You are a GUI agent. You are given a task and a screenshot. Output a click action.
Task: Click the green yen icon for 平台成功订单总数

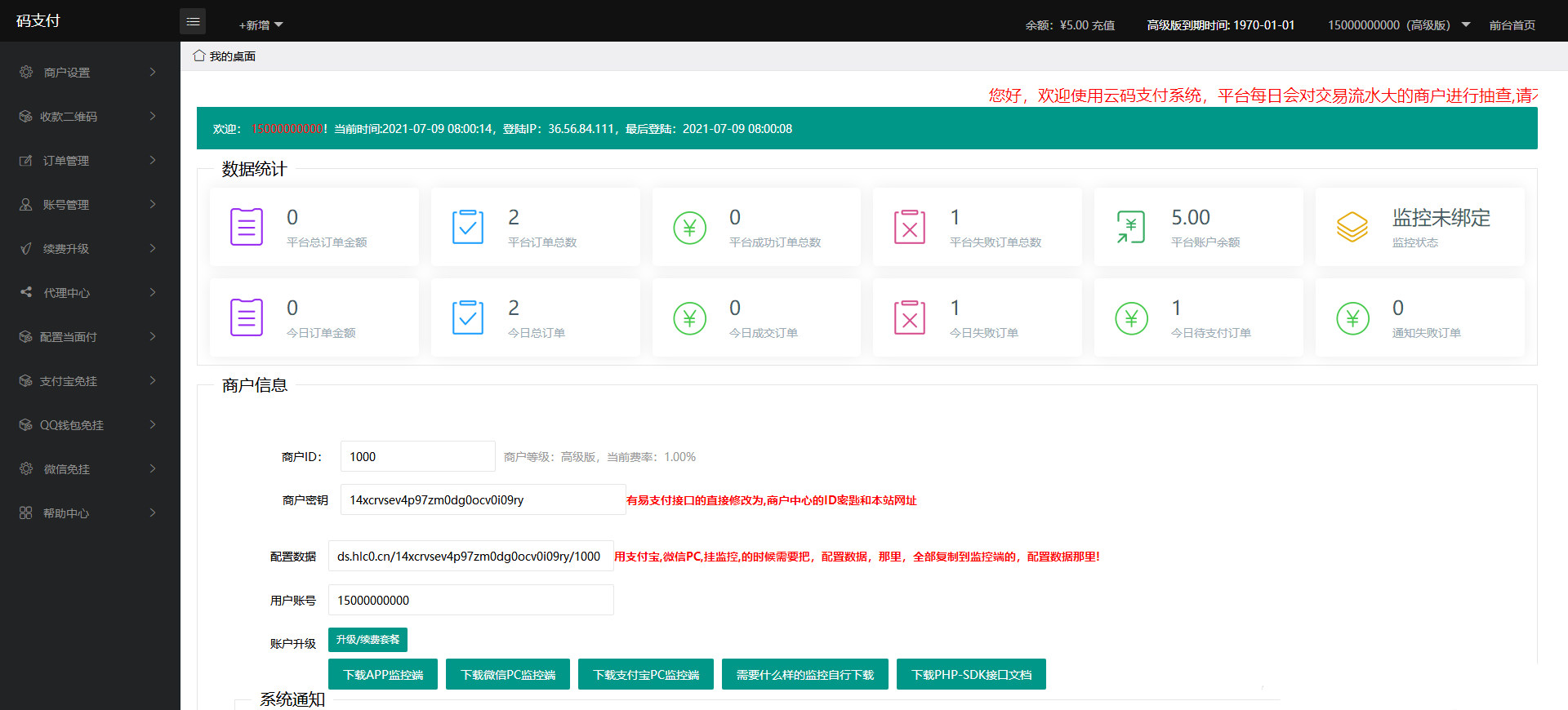[x=689, y=228]
